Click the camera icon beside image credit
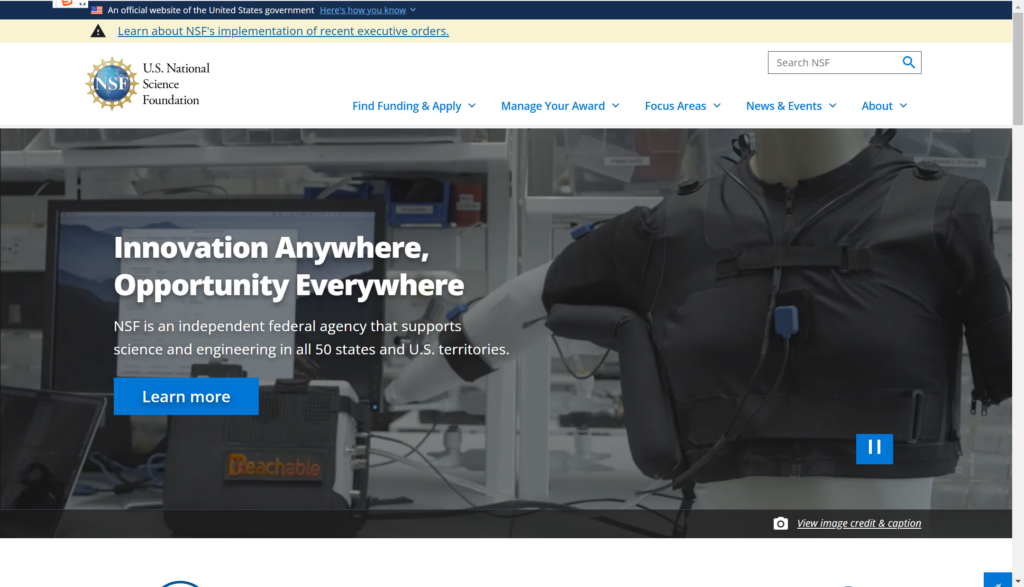 (x=780, y=524)
